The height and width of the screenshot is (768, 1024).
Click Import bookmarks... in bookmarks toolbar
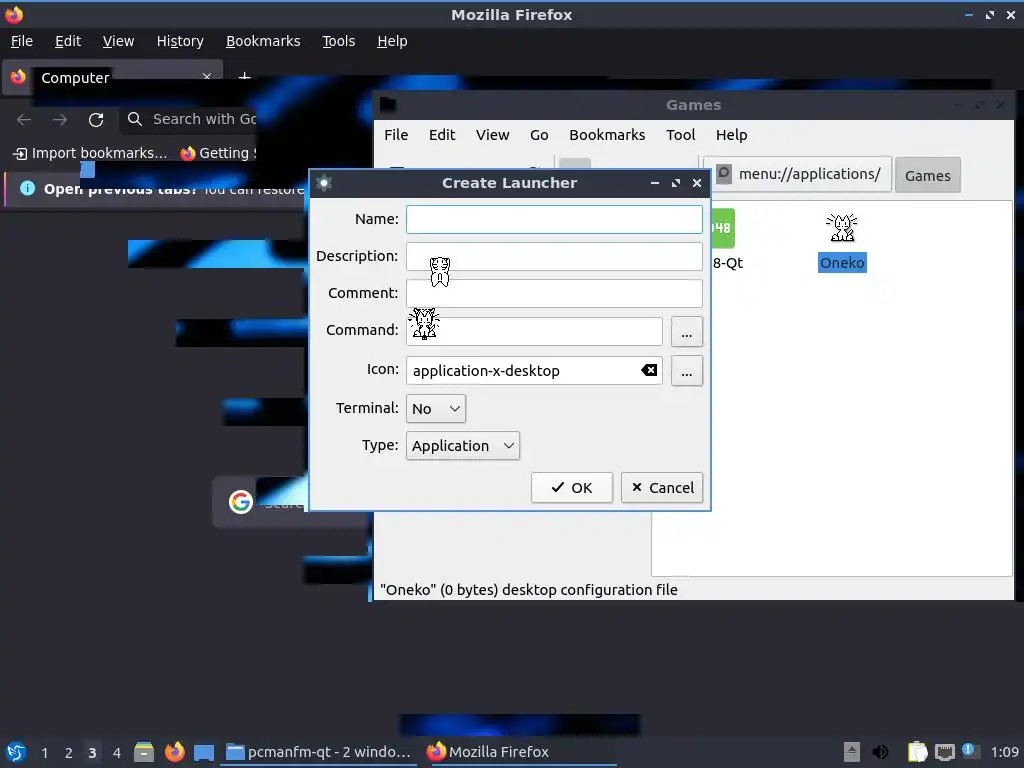click(91, 153)
